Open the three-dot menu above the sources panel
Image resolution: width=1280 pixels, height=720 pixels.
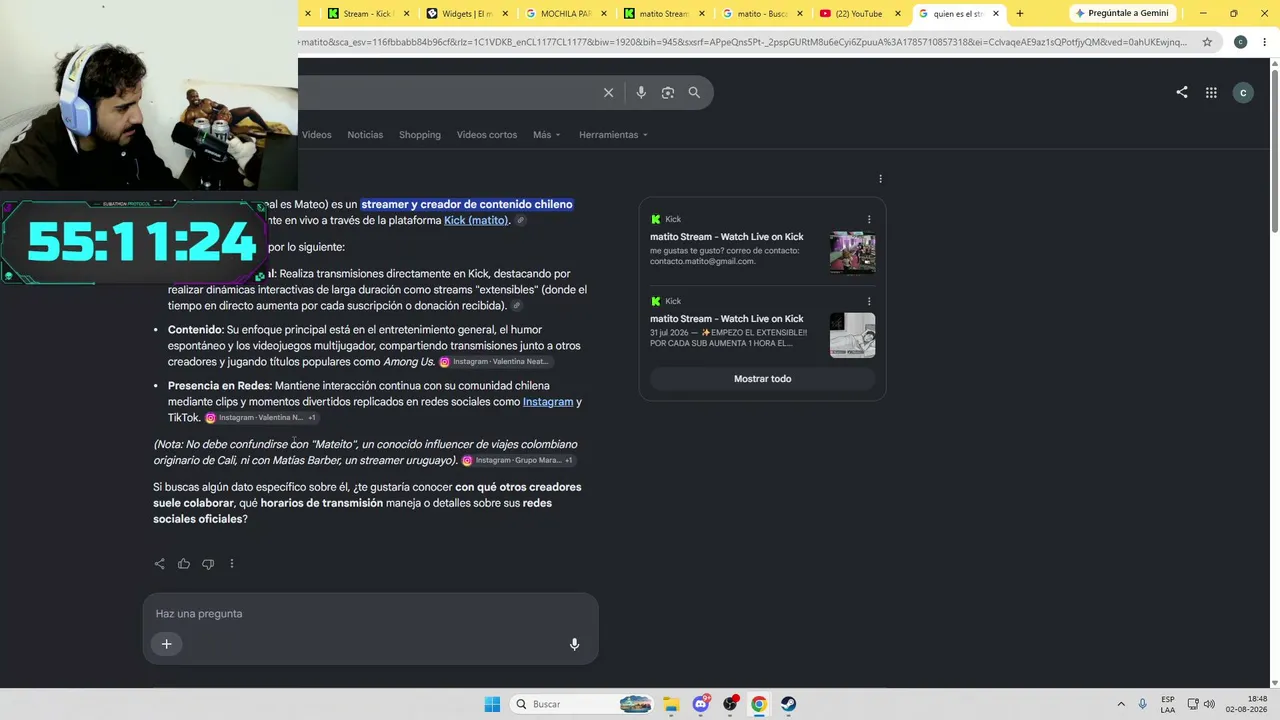point(880,179)
